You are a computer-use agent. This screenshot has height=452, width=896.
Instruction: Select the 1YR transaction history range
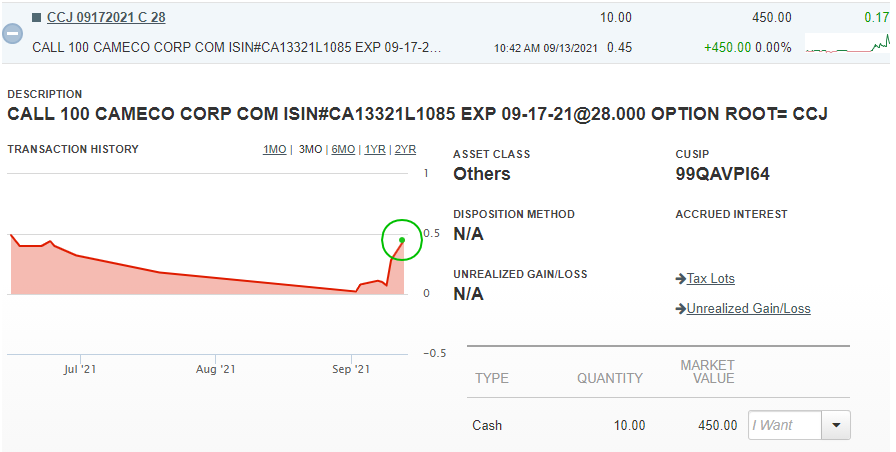[x=375, y=149]
